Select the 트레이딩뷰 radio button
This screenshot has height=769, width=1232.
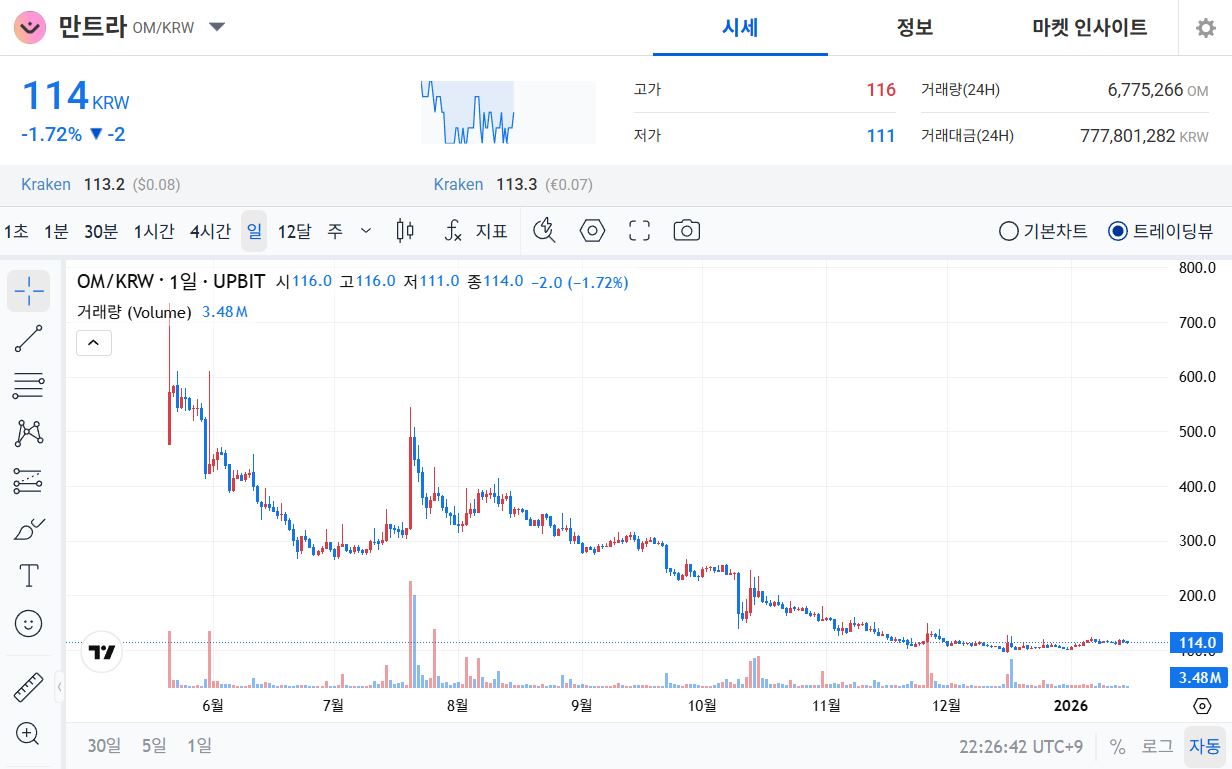1117,231
